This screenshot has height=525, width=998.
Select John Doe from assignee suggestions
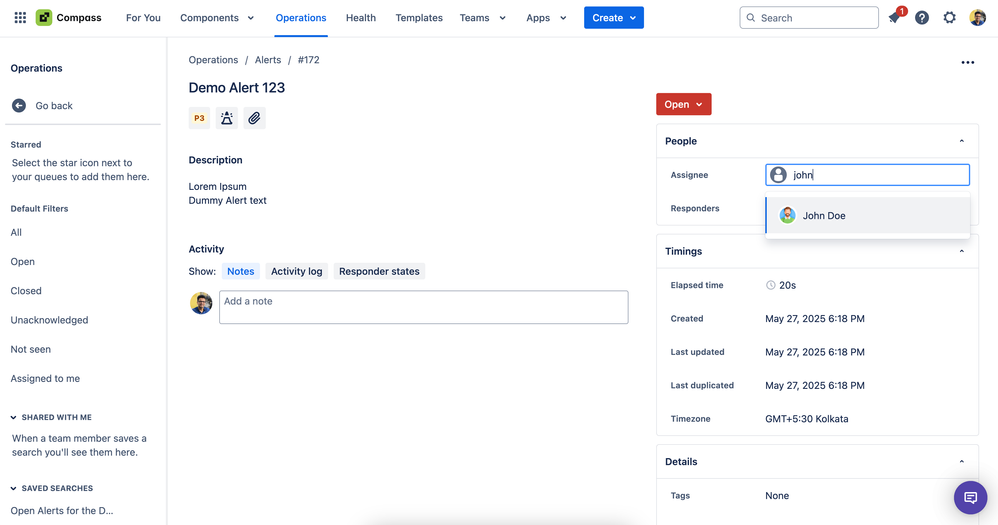click(868, 215)
